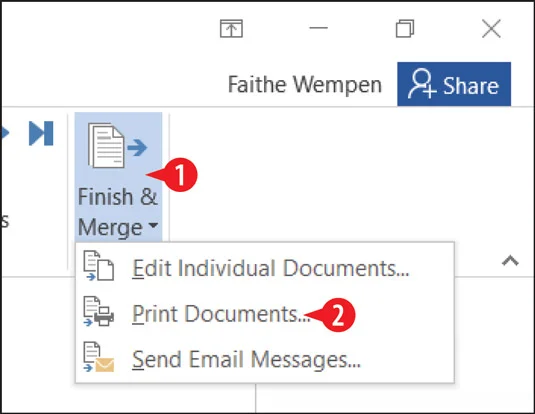Image resolution: width=535 pixels, height=414 pixels.
Task: Collapse the ribbon with the chevron arrow
Action: pos(510,261)
